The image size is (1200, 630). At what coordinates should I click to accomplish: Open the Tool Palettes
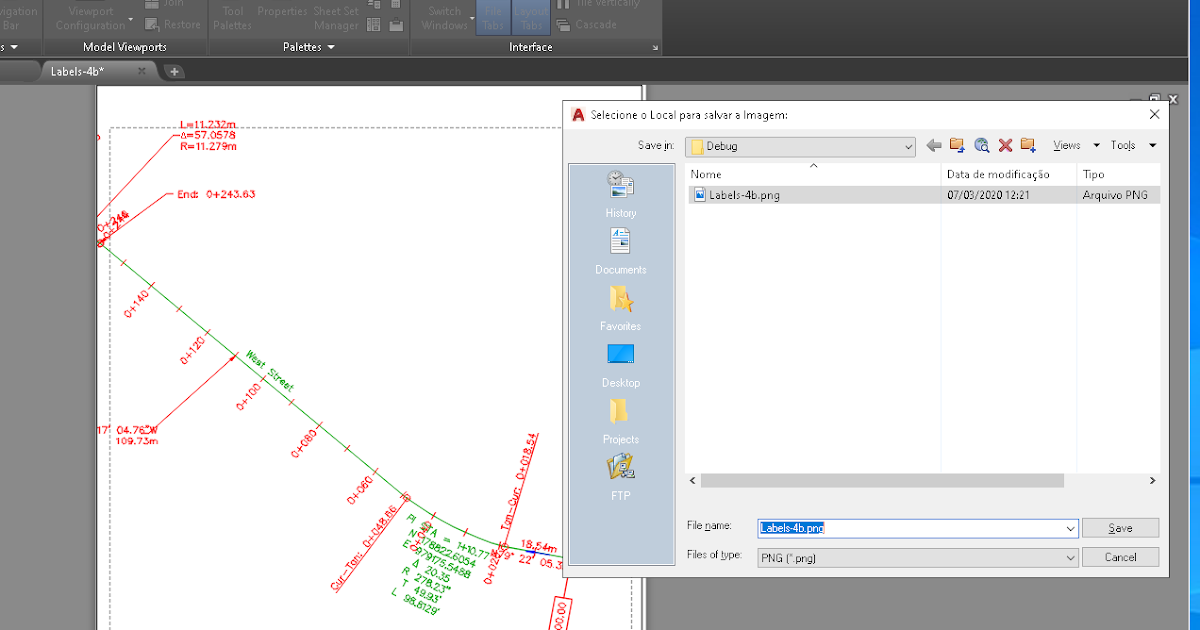231,16
